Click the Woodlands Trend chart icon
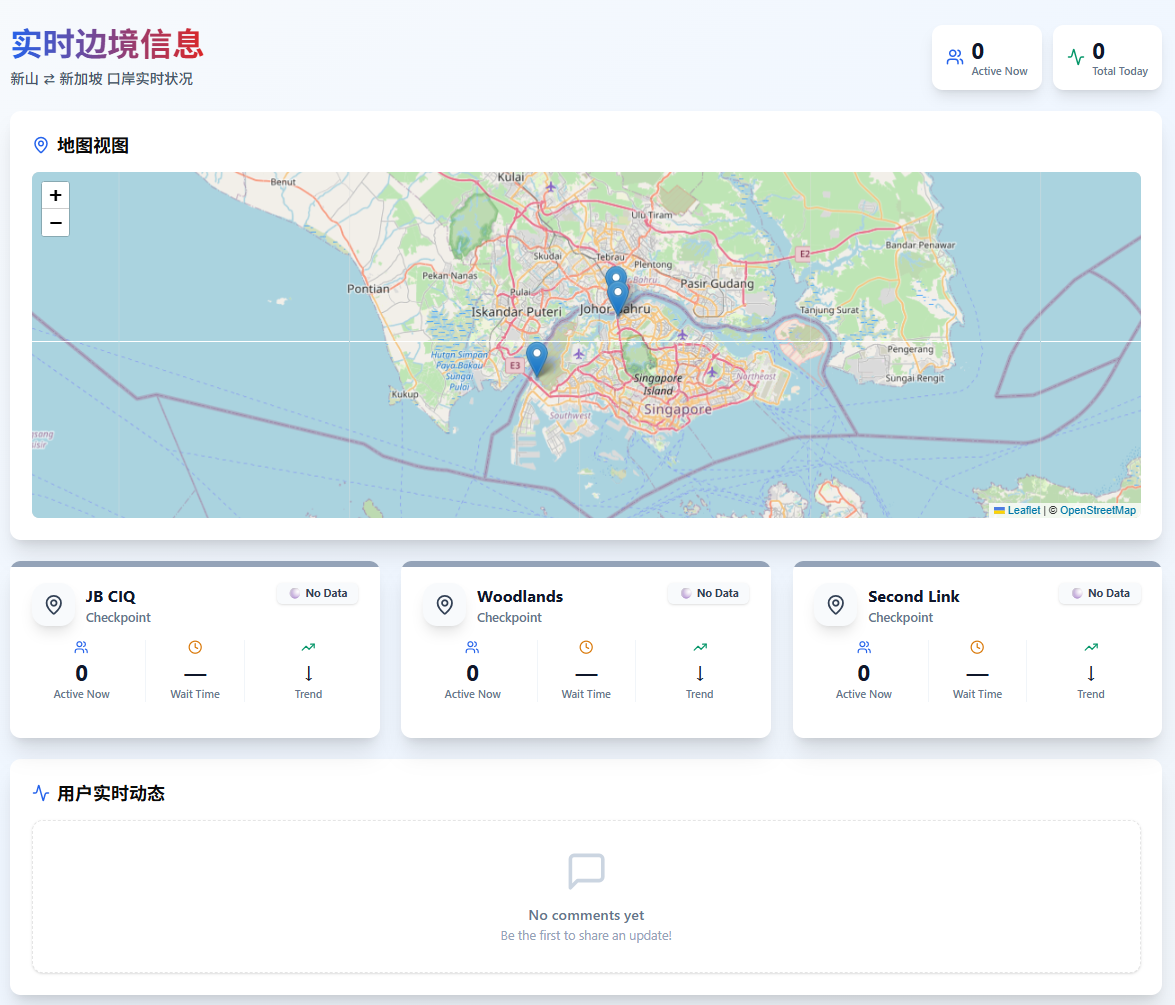 click(x=700, y=647)
